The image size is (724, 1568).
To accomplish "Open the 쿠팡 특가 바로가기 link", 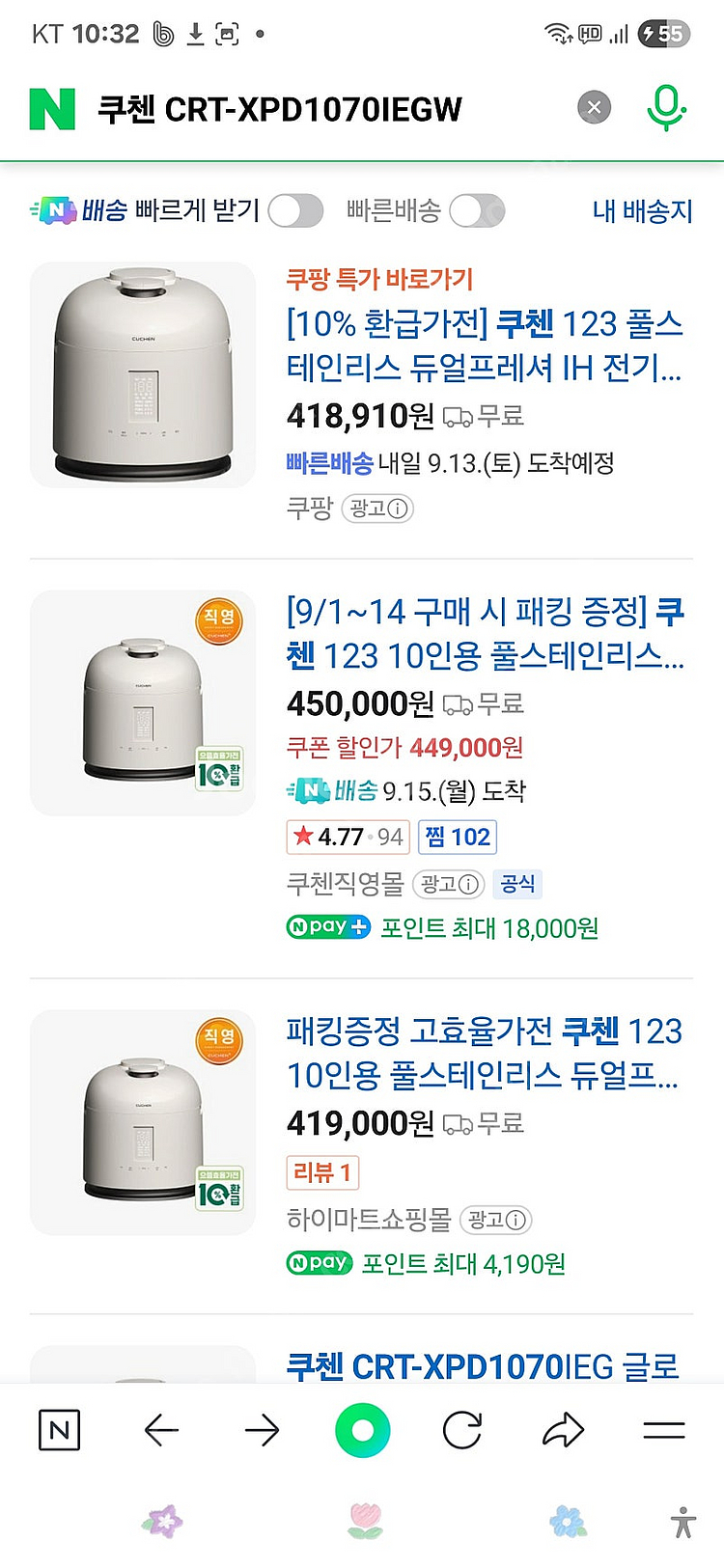I will [x=379, y=280].
